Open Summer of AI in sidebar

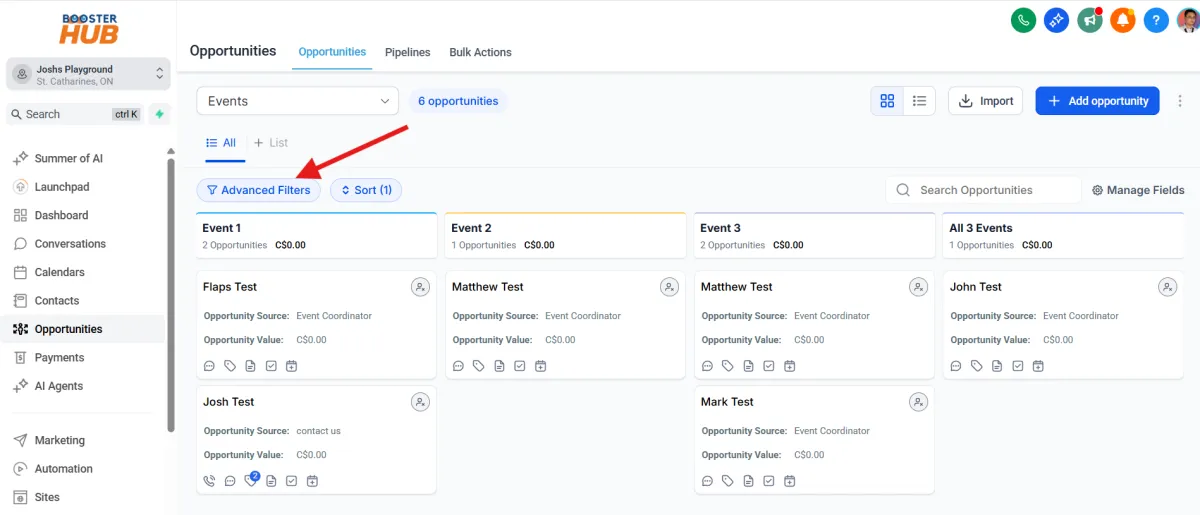[x=68, y=158]
